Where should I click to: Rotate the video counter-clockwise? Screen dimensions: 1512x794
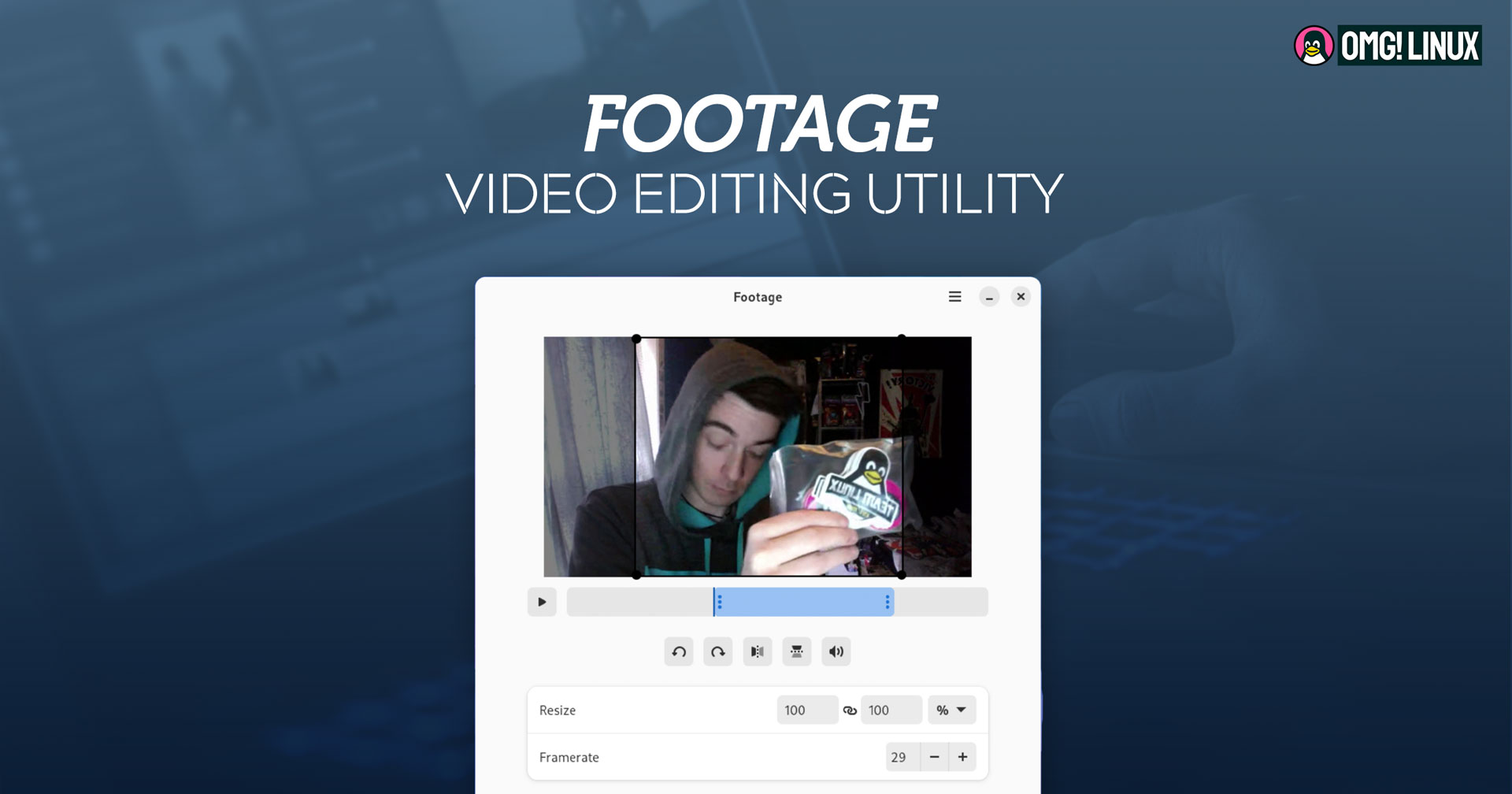(x=679, y=651)
